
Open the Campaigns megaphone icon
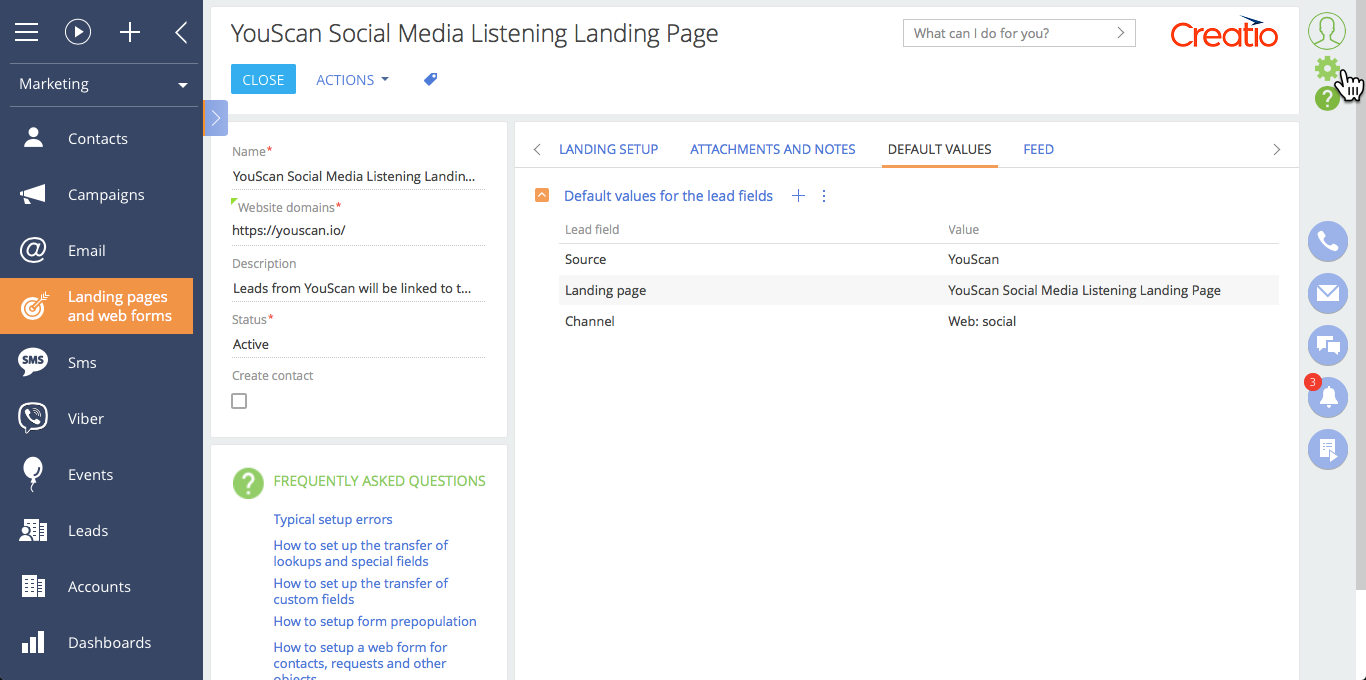[x=33, y=194]
